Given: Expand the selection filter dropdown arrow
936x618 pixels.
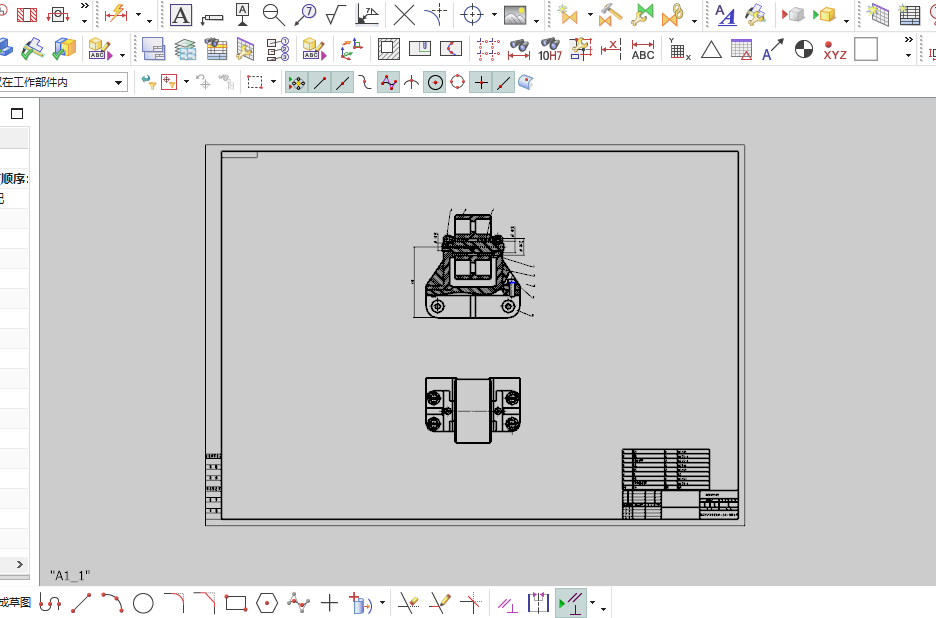Looking at the screenshot, I should coord(186,82).
